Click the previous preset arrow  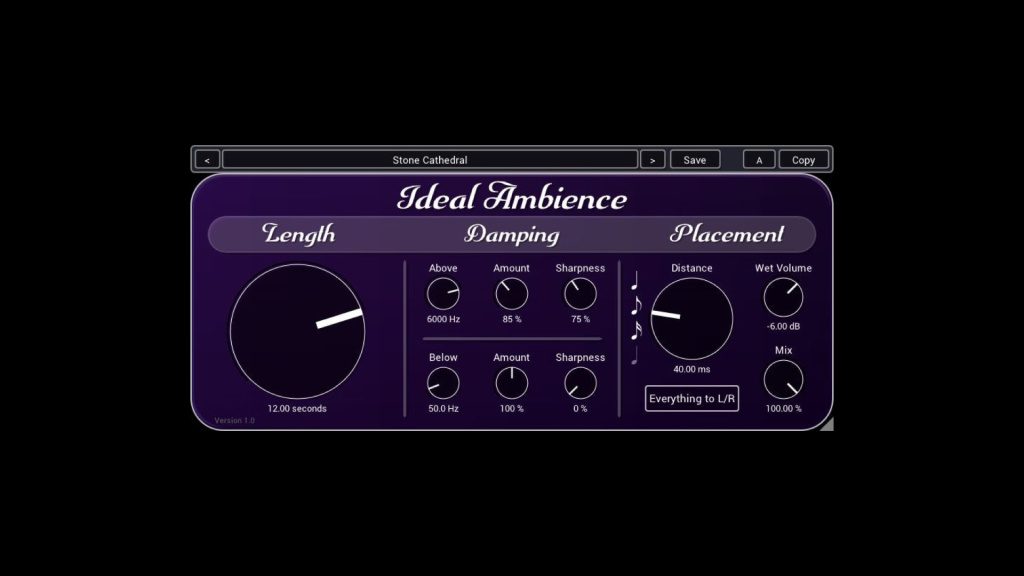pos(207,159)
